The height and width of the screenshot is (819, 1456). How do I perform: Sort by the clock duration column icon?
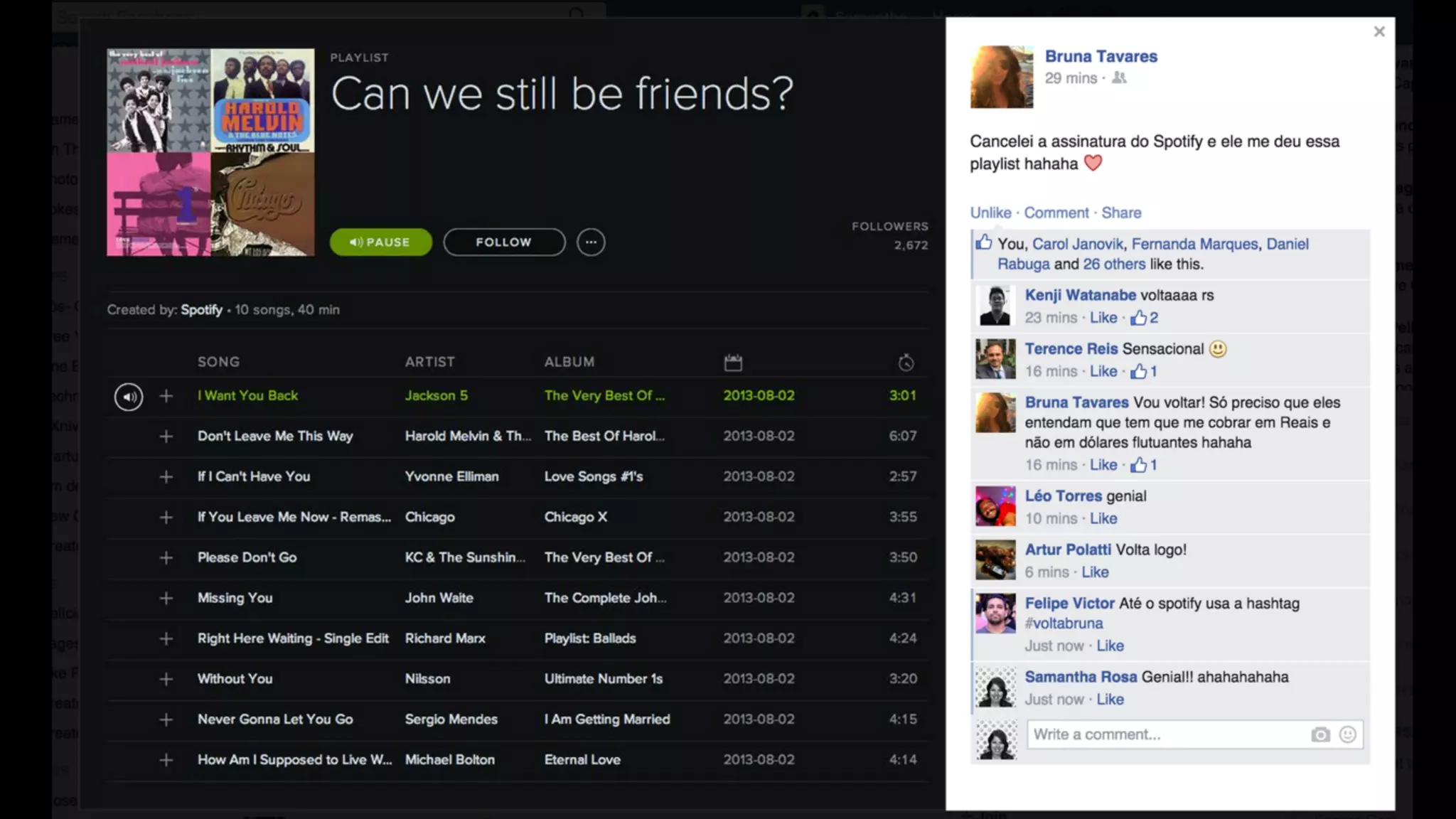tap(906, 363)
